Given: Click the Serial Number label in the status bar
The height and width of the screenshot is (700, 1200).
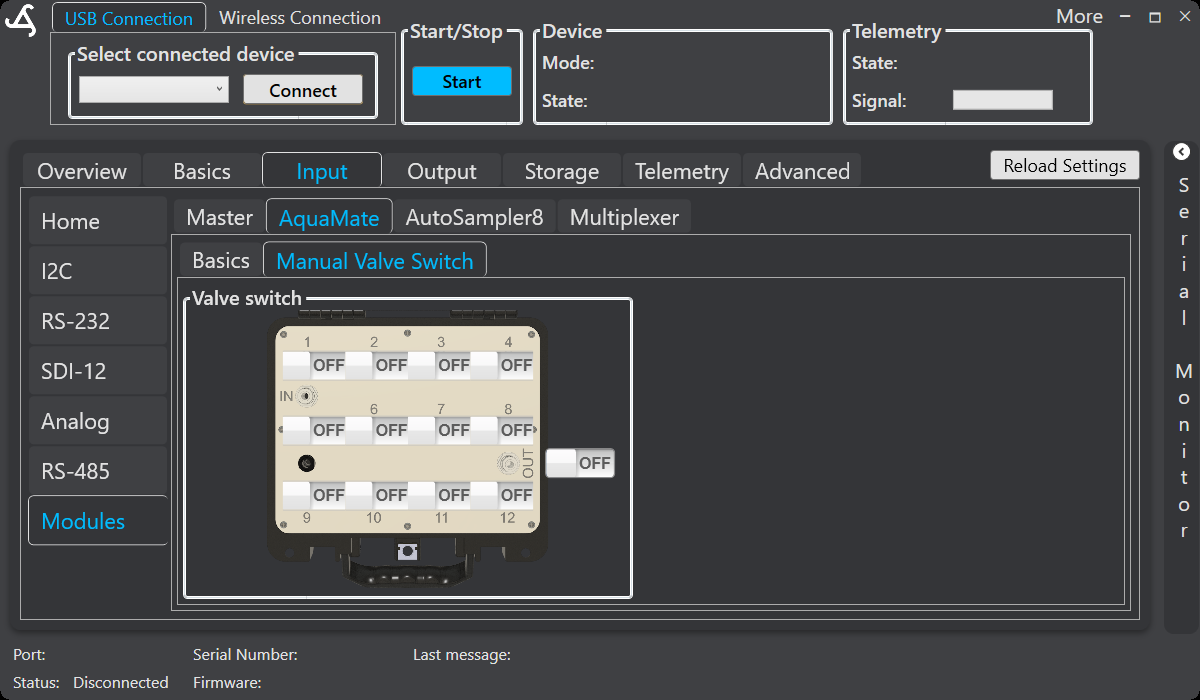Looking at the screenshot, I should click(x=245, y=655).
